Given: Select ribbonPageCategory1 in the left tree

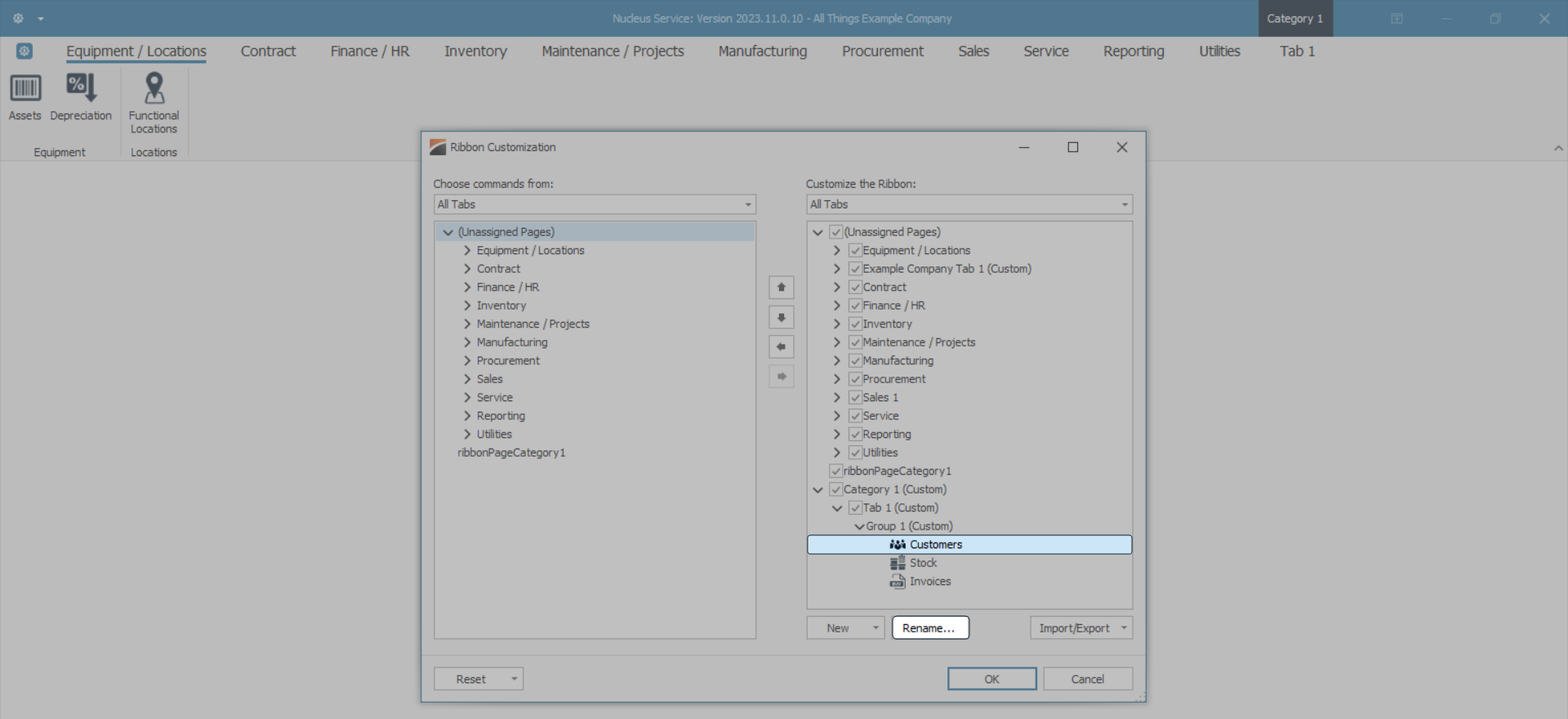Looking at the screenshot, I should [x=511, y=453].
